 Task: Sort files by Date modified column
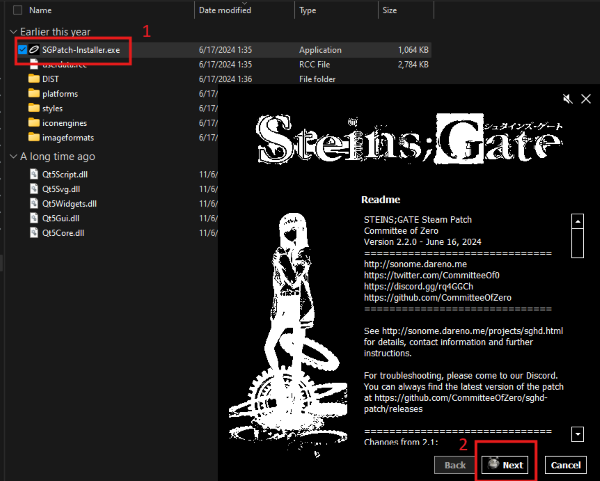(x=225, y=10)
